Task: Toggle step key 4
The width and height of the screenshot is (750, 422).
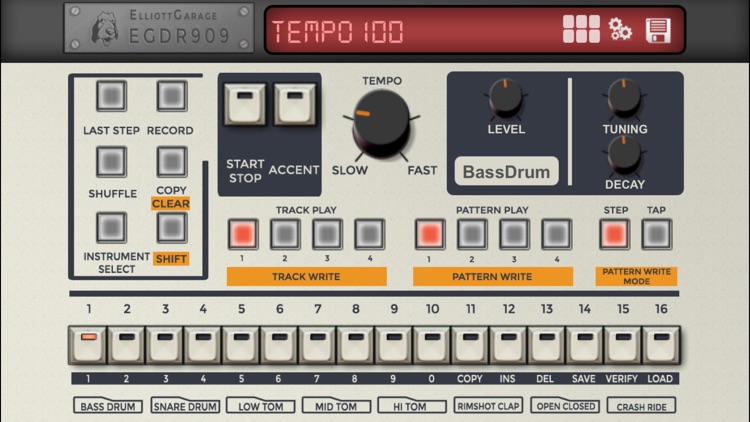Action: point(203,345)
